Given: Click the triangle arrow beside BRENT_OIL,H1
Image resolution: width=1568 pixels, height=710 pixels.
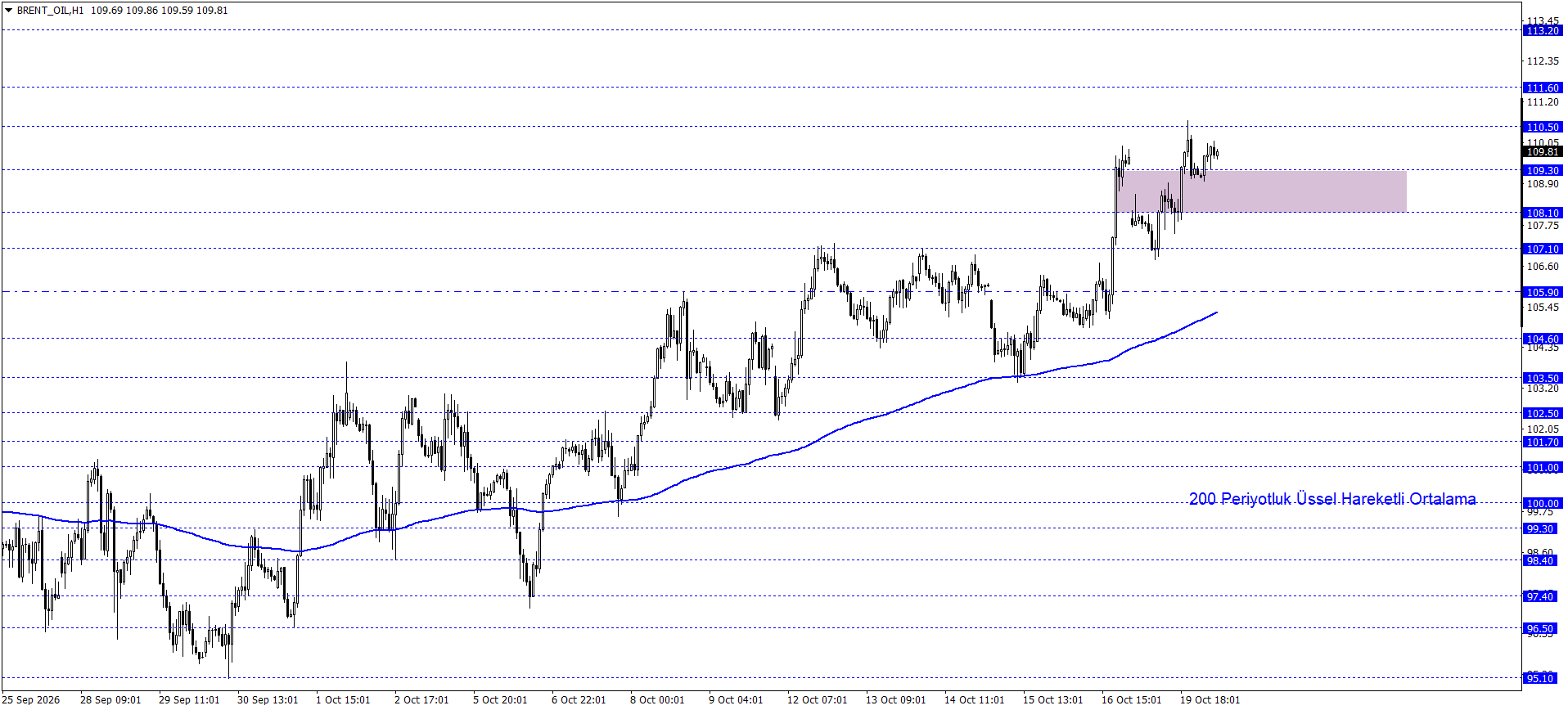Looking at the screenshot, I should pos(8,11).
